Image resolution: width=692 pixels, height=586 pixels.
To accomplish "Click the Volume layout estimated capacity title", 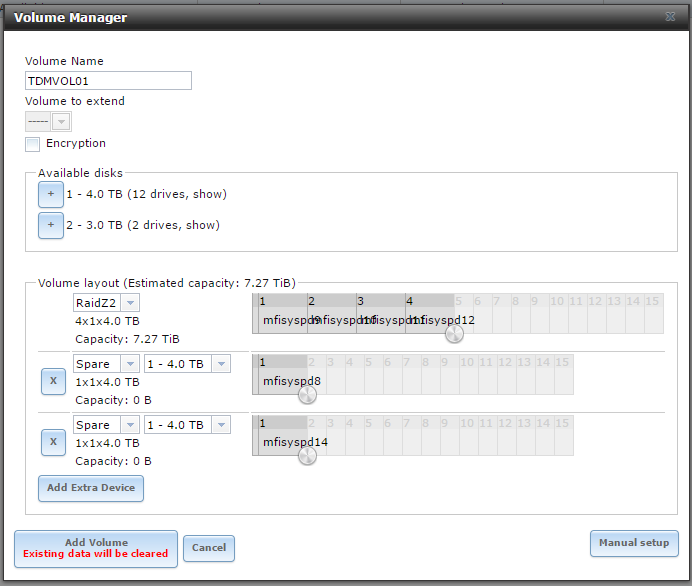I will point(167,283).
